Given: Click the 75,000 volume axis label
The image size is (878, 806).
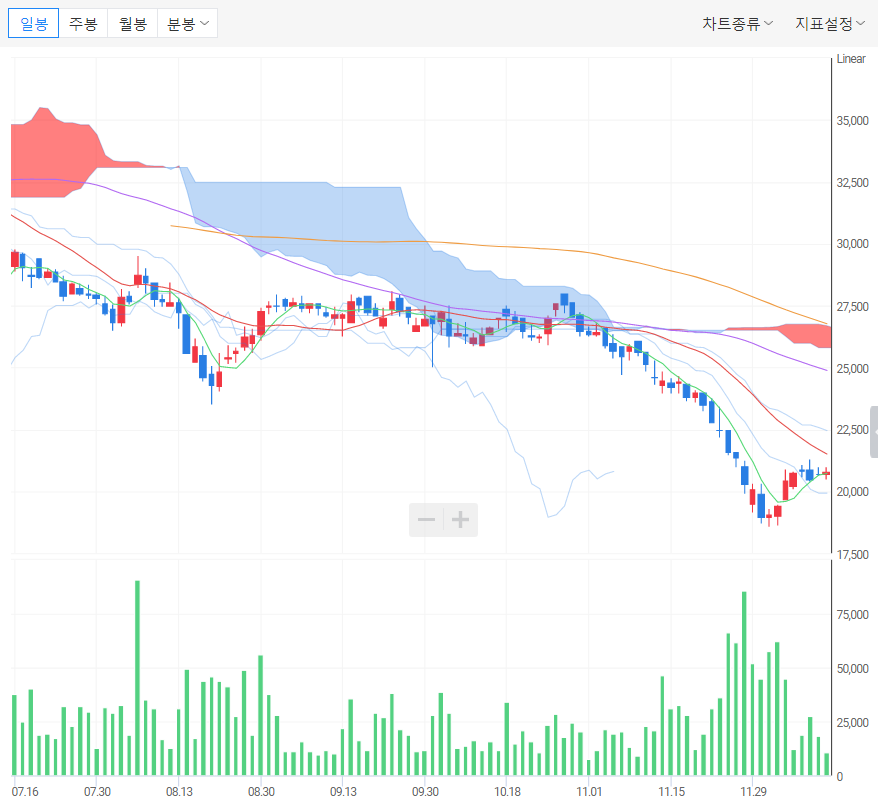Looking at the screenshot, I should coord(852,614).
